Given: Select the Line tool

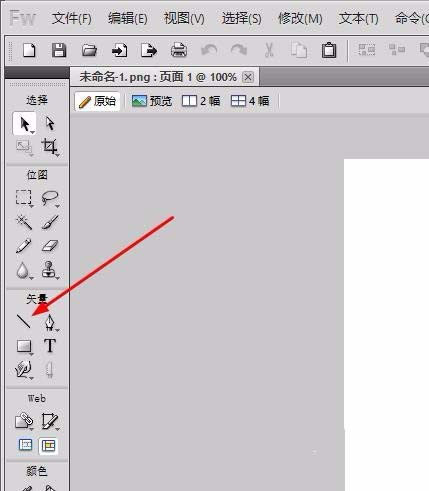Looking at the screenshot, I should click(24, 321).
